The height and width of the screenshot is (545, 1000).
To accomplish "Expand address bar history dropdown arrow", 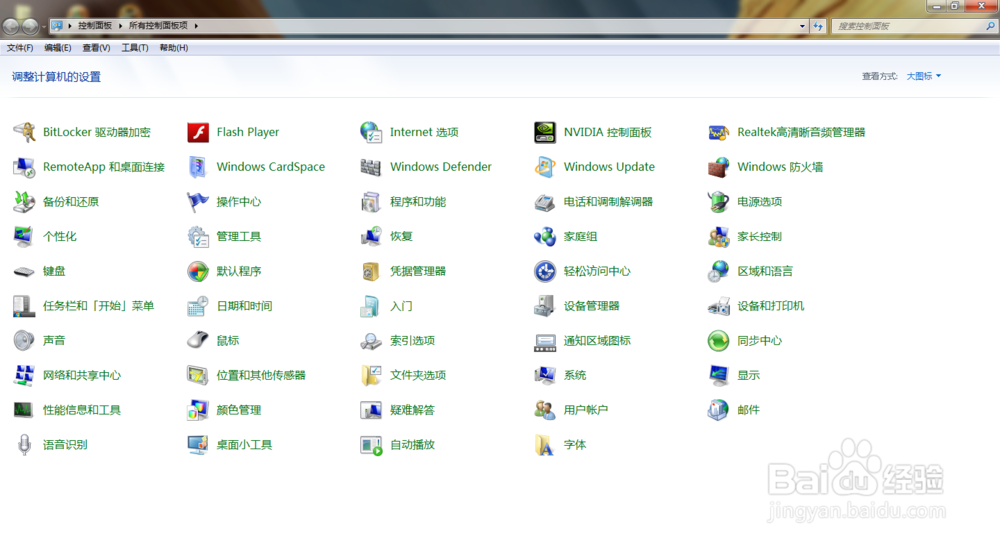I will 802,26.
